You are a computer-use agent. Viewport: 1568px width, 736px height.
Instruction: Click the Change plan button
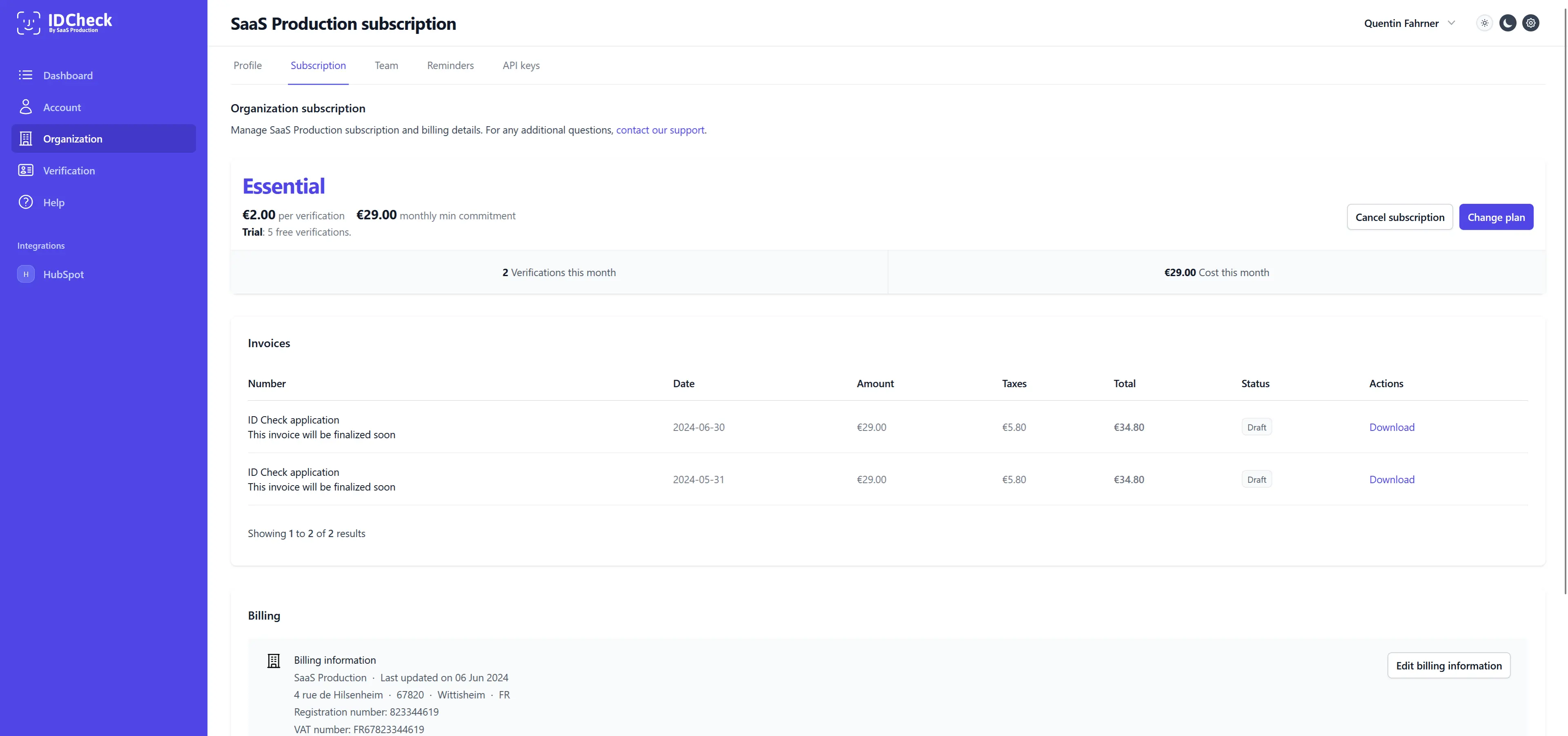click(x=1496, y=217)
